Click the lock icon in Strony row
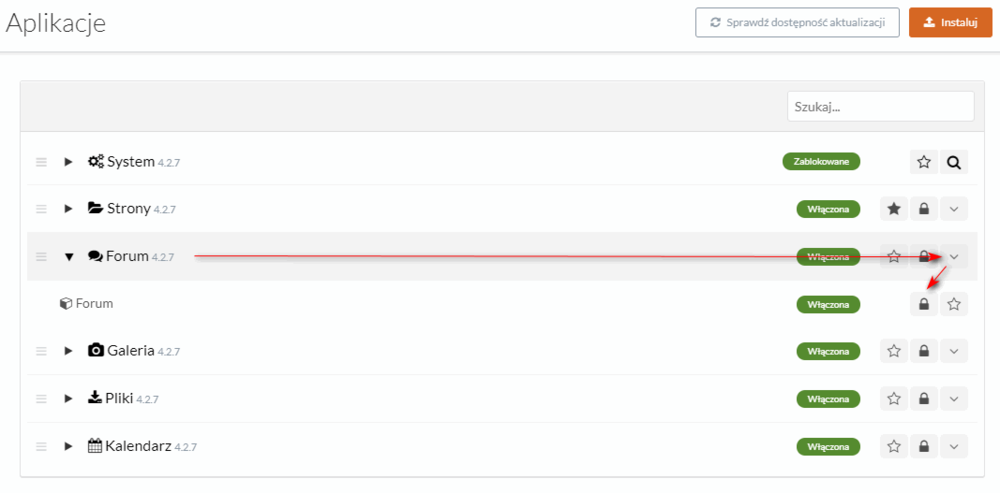 click(x=924, y=209)
